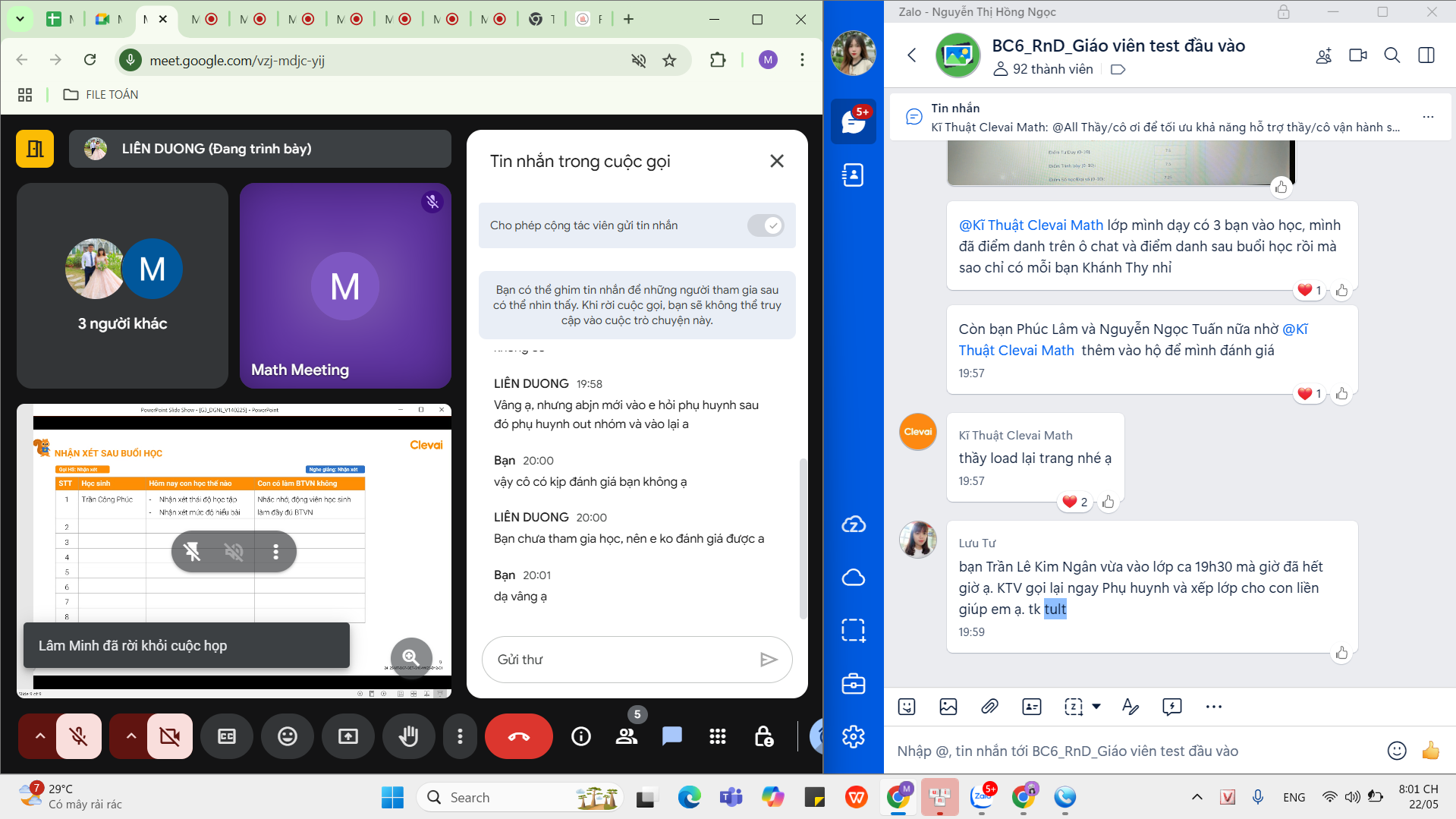Send a reaction emoji in Meet
The image size is (1456, 819).
pos(288,736)
